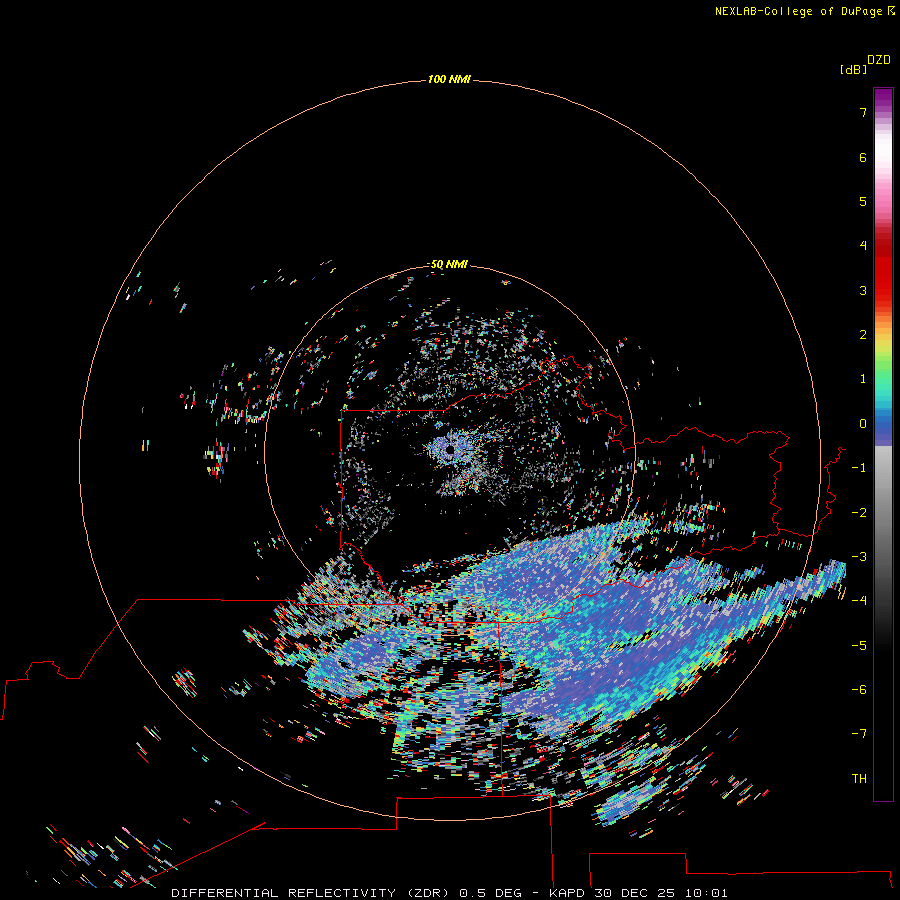This screenshot has height=900, width=900.
Task: Click the 7 value on color scale
Action: 863,112
